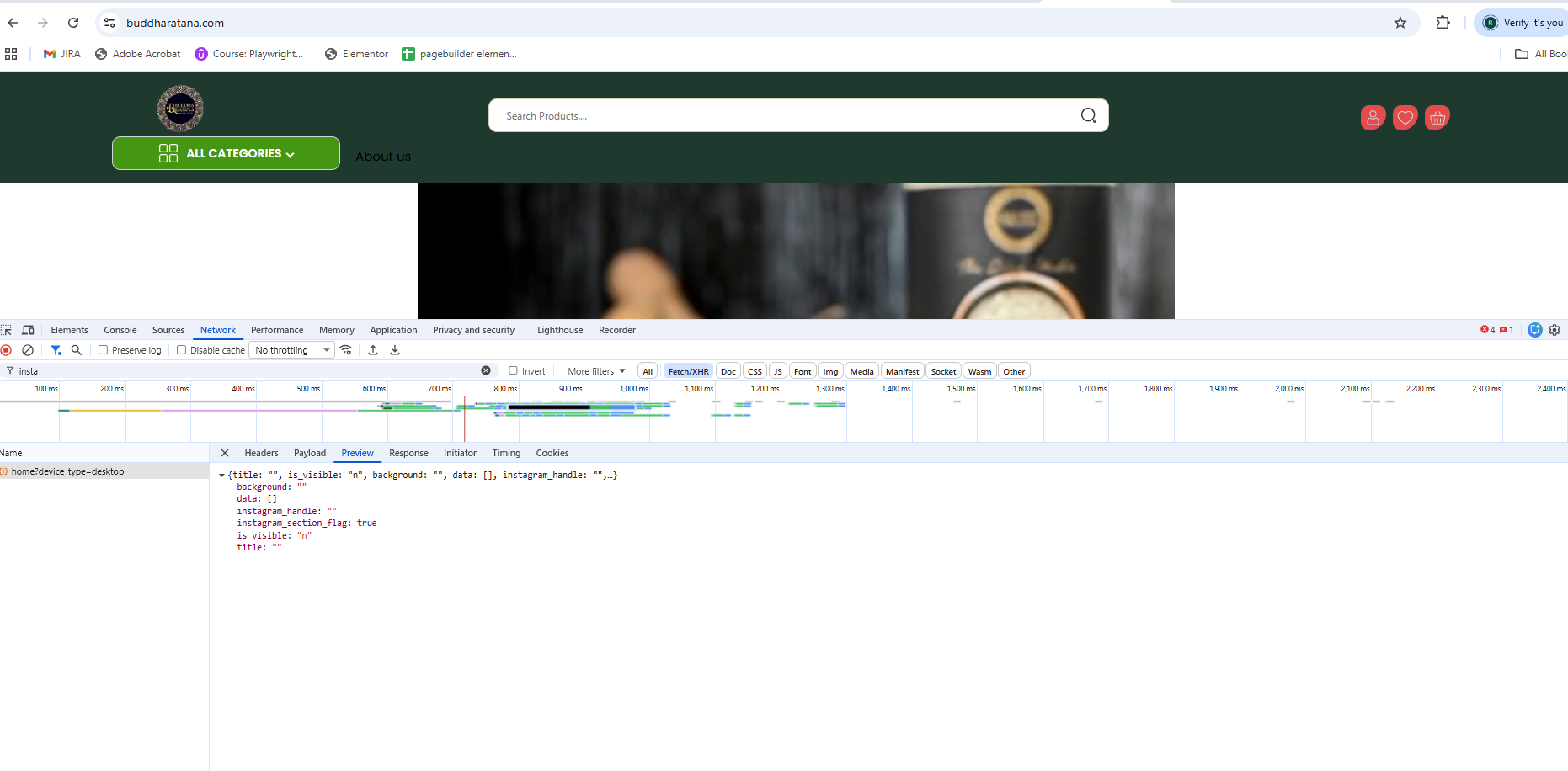Open the Response tab of the request

[x=408, y=453]
